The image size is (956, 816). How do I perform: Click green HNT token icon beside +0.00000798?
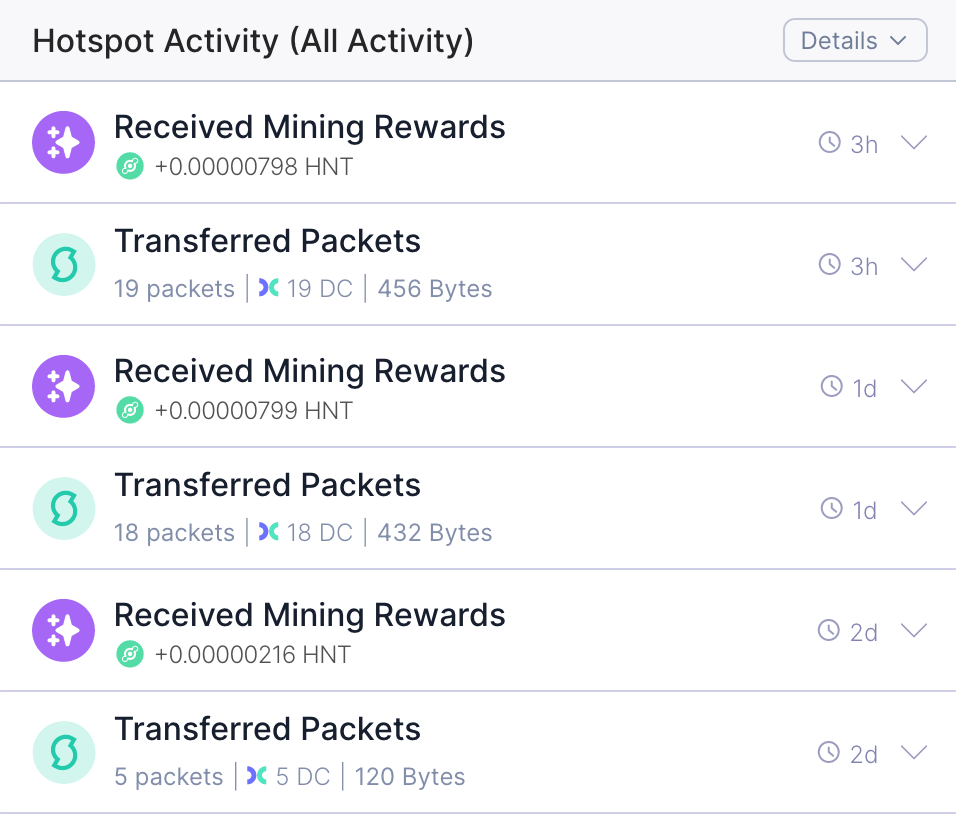[130, 167]
